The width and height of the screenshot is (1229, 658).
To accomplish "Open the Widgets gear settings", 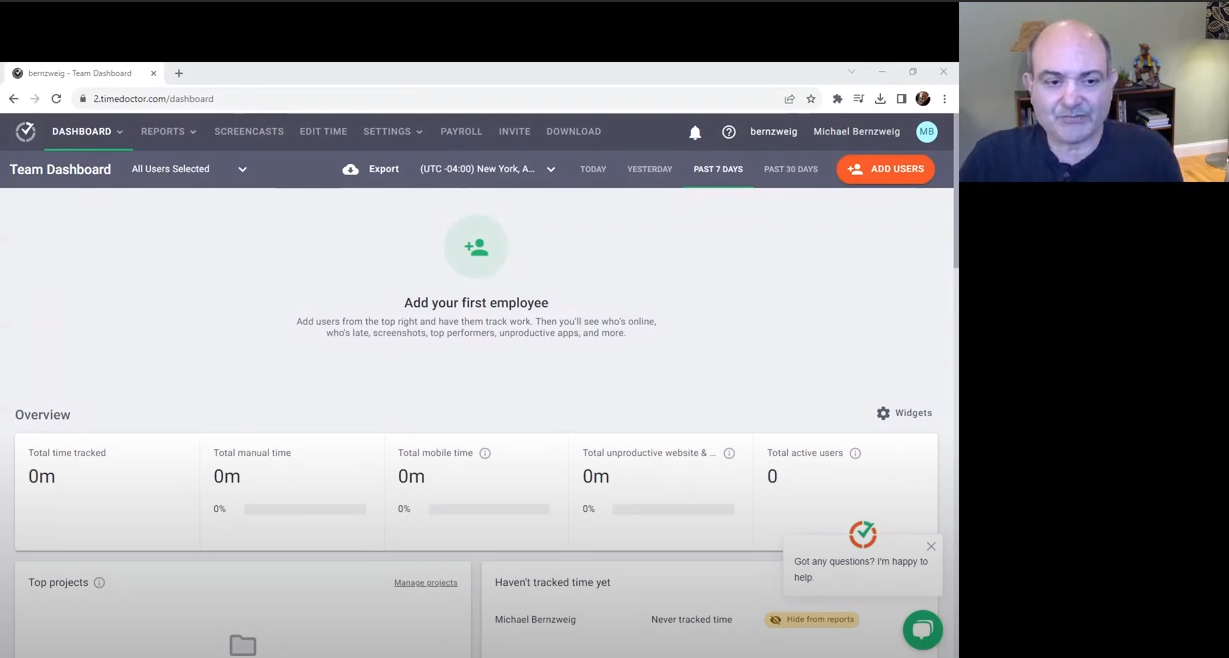I will pyautogui.click(x=883, y=413).
